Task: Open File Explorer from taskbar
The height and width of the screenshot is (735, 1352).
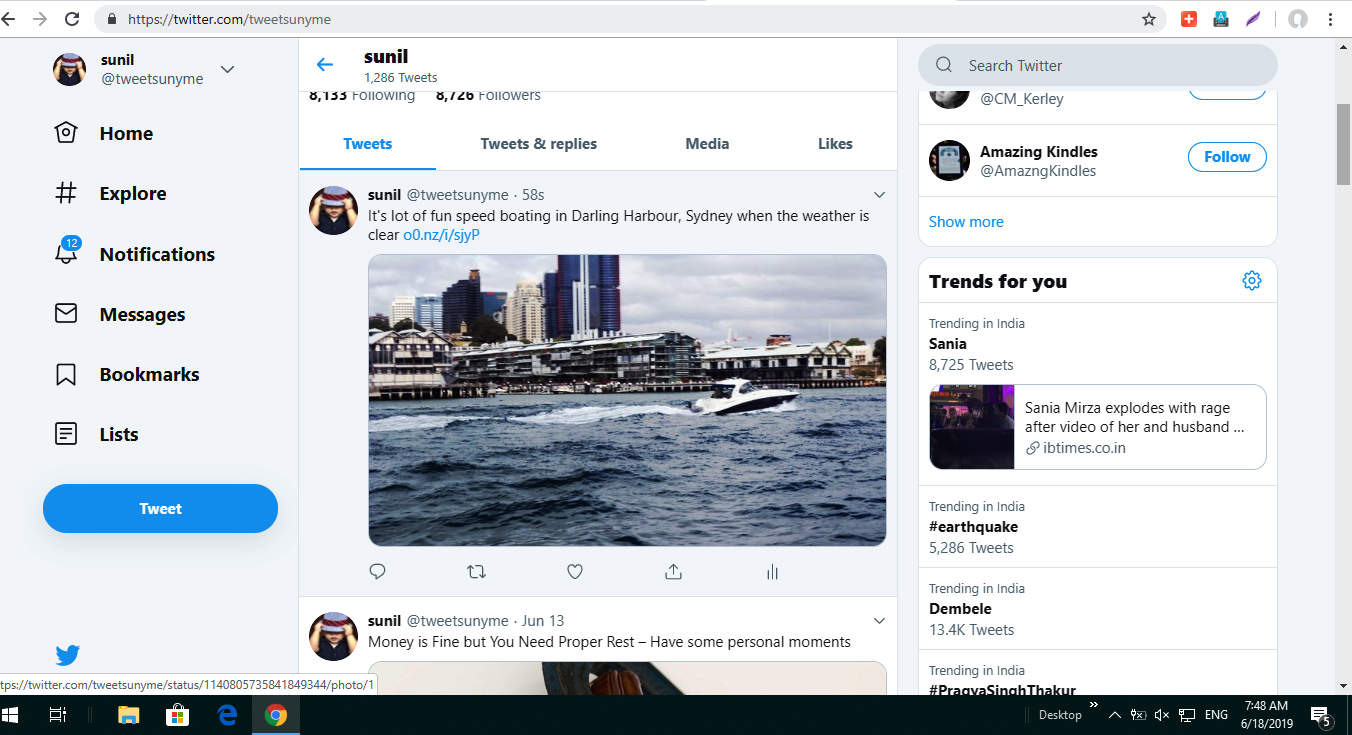Action: coord(129,715)
